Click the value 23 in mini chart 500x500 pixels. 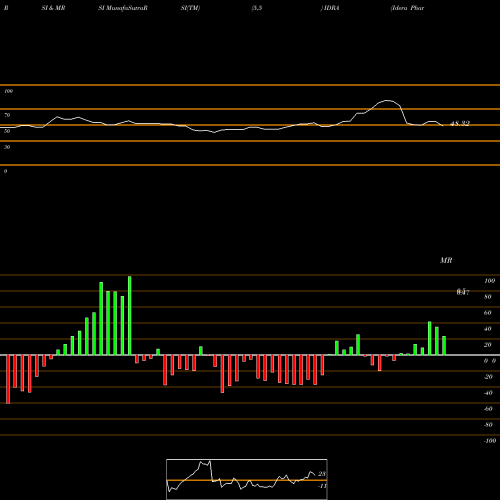322,474
